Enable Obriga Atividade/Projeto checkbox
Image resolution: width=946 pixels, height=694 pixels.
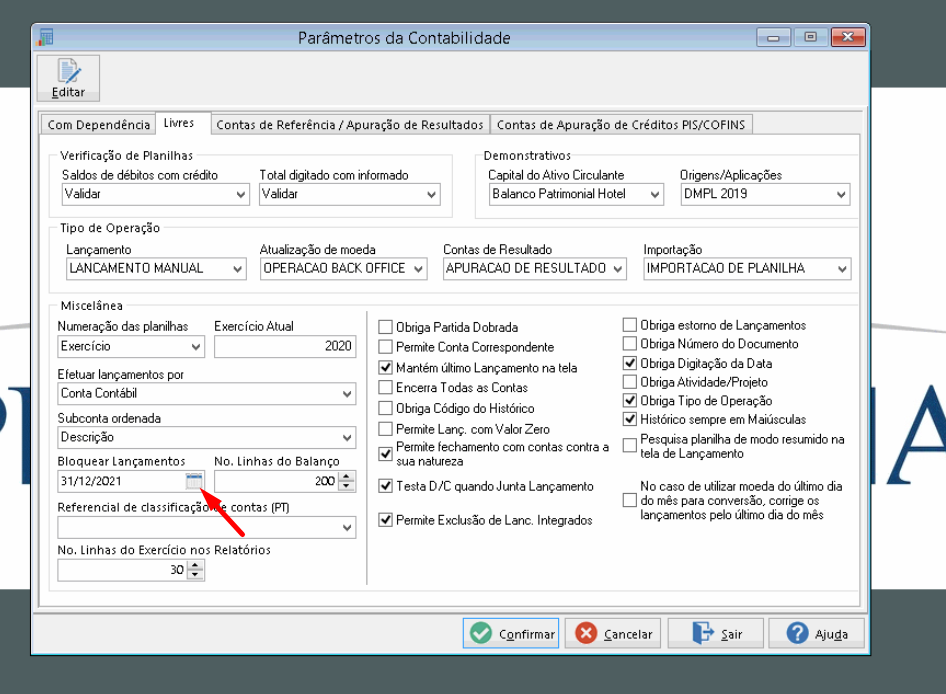click(630, 382)
